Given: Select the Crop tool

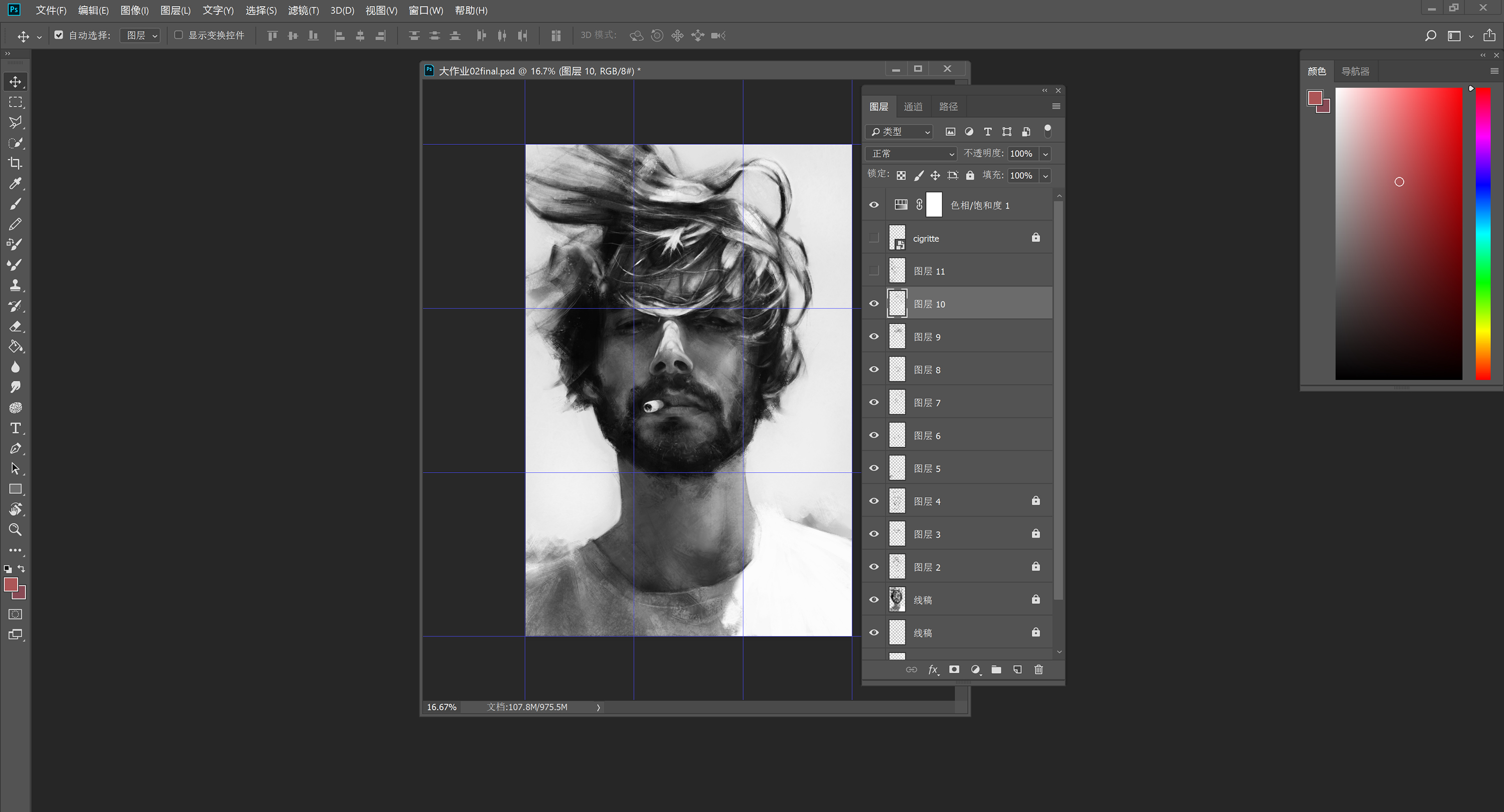Looking at the screenshot, I should 15,163.
